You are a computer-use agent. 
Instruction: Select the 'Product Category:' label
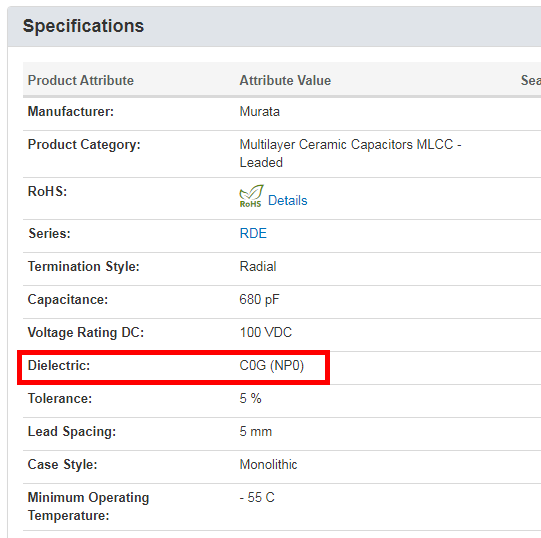pyautogui.click(x=84, y=145)
